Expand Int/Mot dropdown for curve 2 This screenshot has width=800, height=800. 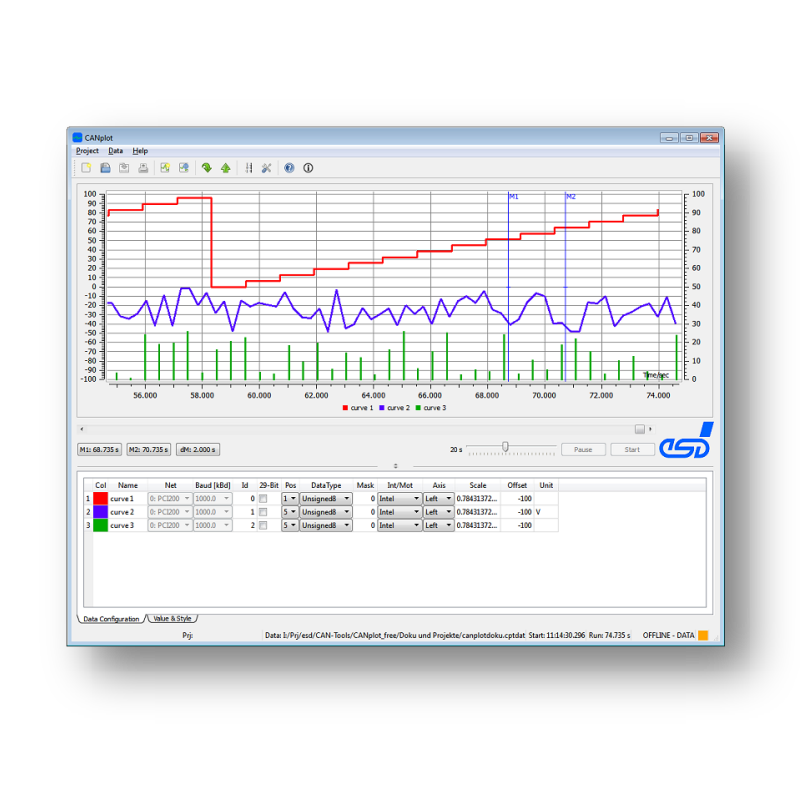click(399, 512)
